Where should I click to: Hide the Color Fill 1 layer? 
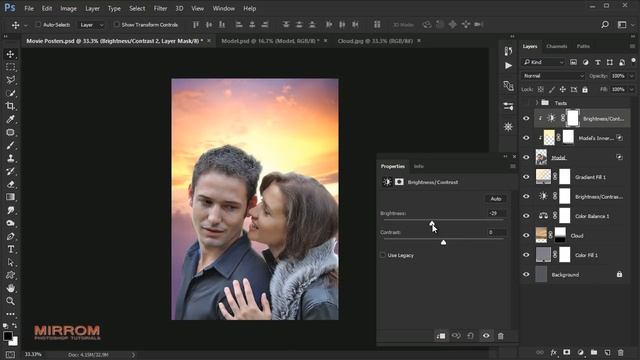526,255
